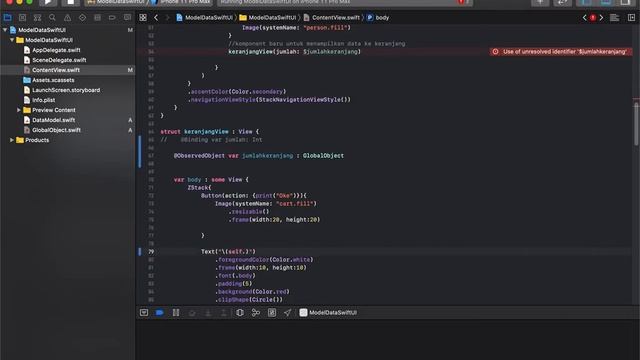Click the error indicator in status bar
Screen dimensions: 640x360
point(462,2)
